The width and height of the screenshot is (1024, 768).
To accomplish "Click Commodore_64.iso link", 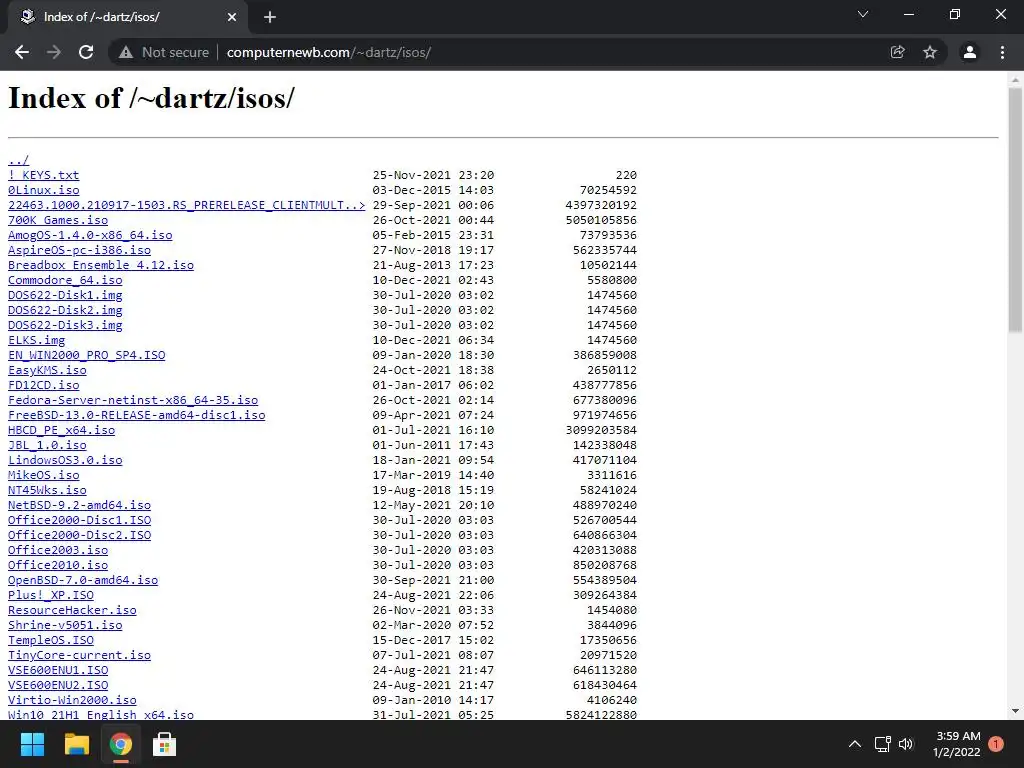I will click(x=65, y=280).
